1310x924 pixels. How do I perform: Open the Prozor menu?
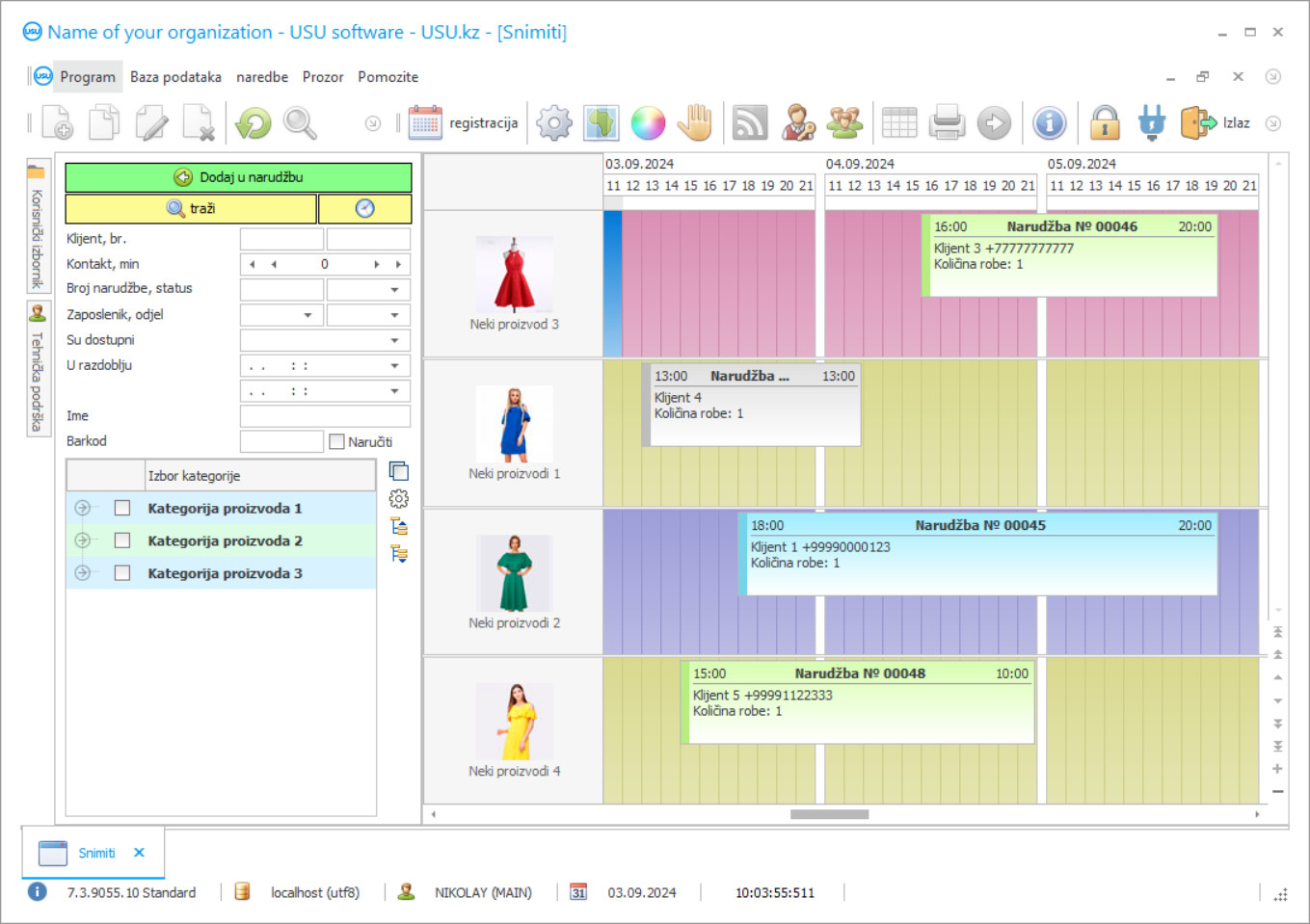pyautogui.click(x=323, y=77)
